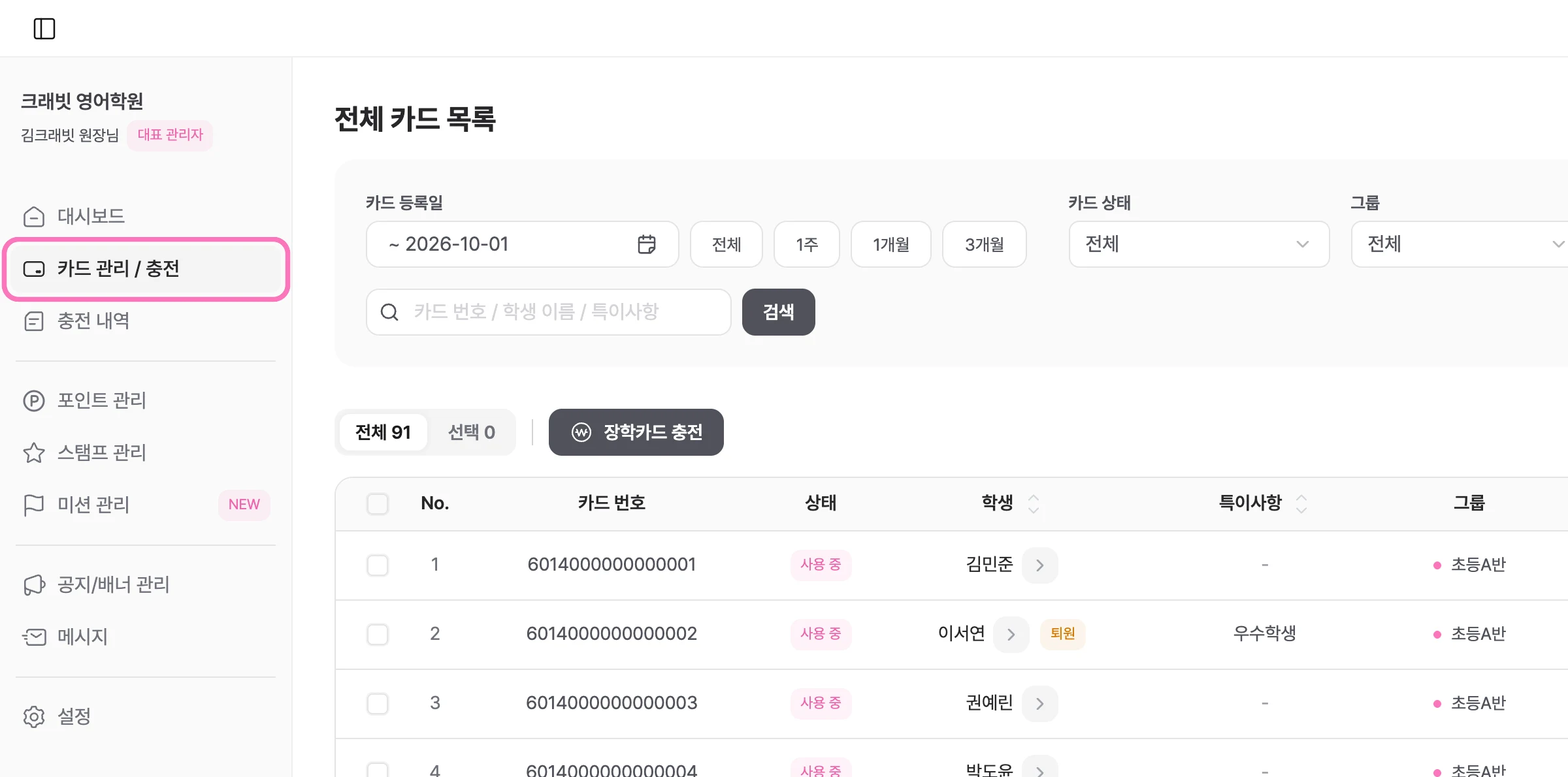1568x777 pixels.
Task: Open 이서연 student detail arrow
Action: tap(1011, 634)
